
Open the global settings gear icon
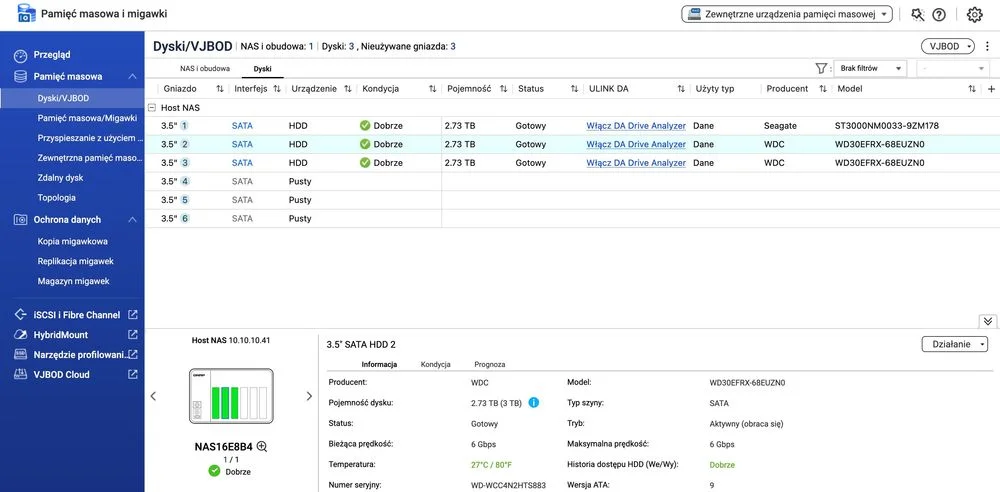[974, 15]
